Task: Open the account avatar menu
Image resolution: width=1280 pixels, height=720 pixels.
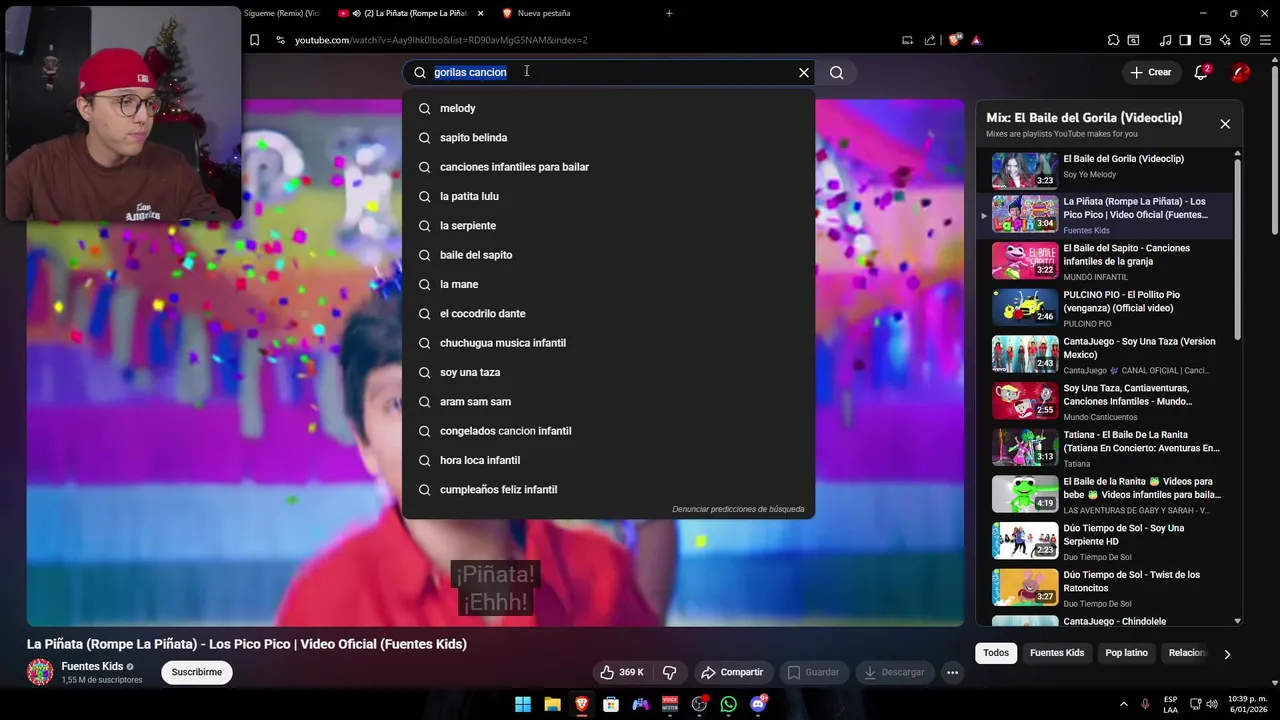Action: point(1240,72)
